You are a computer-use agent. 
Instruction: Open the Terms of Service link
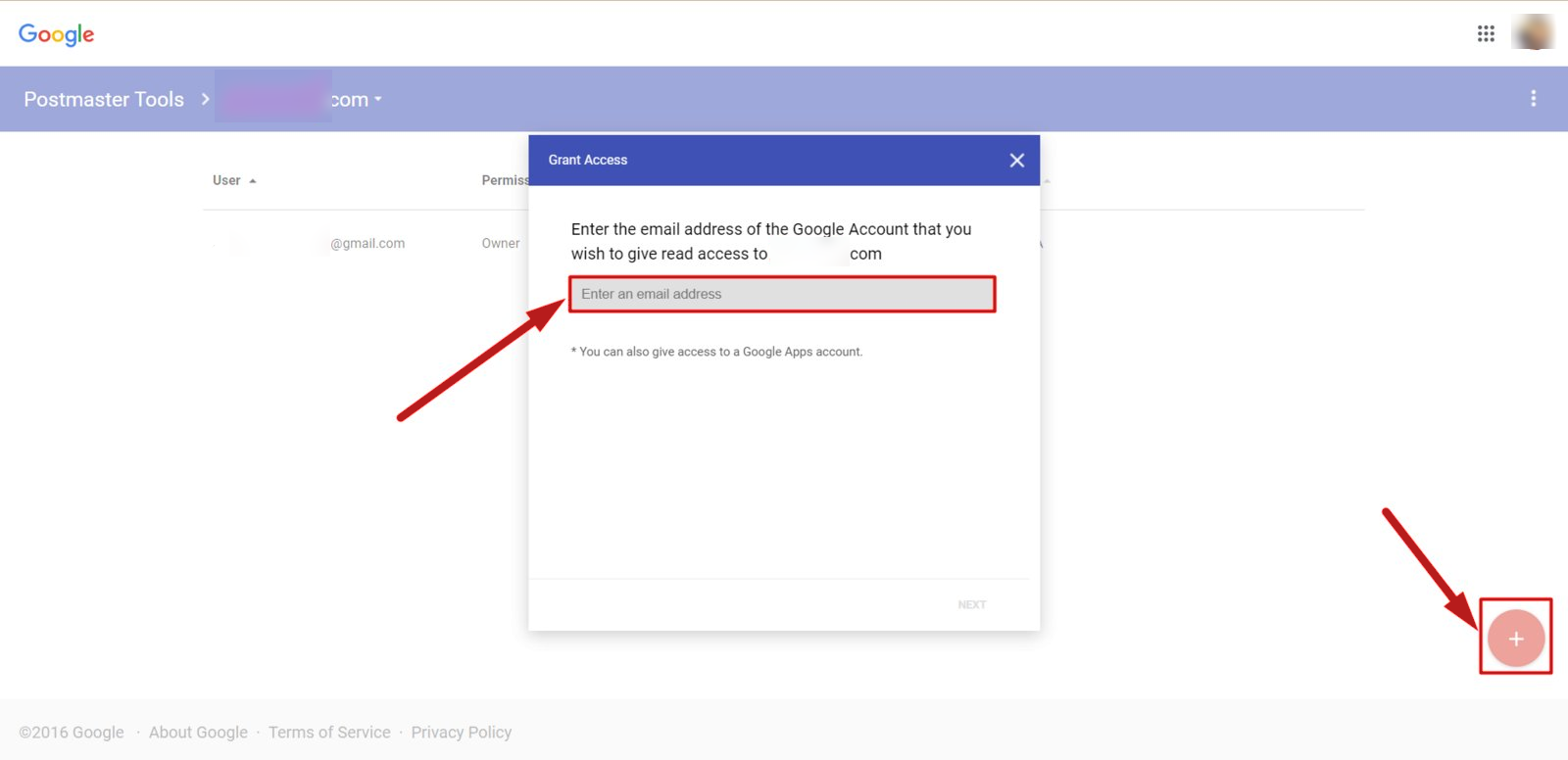pyautogui.click(x=329, y=733)
